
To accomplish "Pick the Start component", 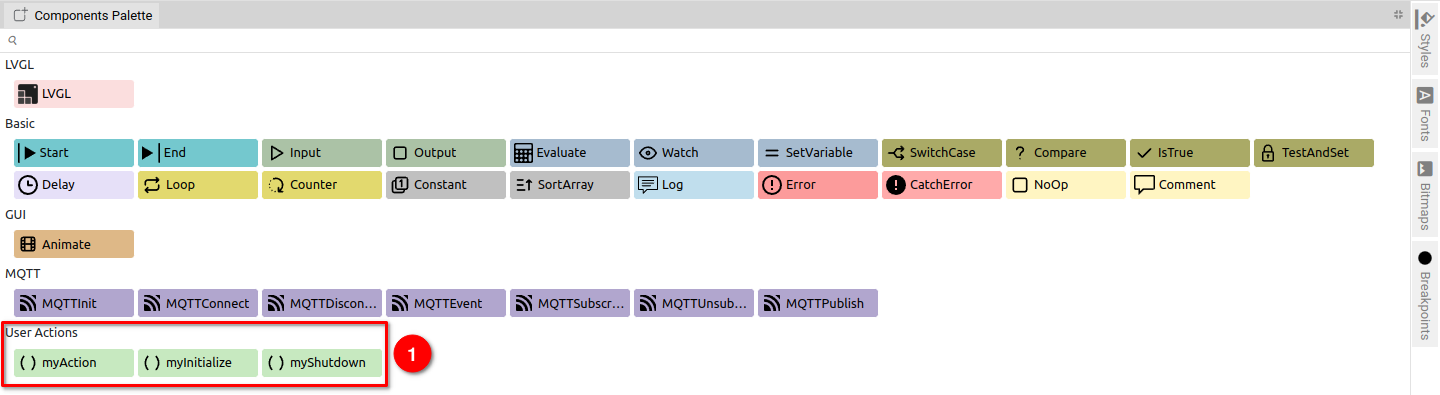I will point(74,153).
